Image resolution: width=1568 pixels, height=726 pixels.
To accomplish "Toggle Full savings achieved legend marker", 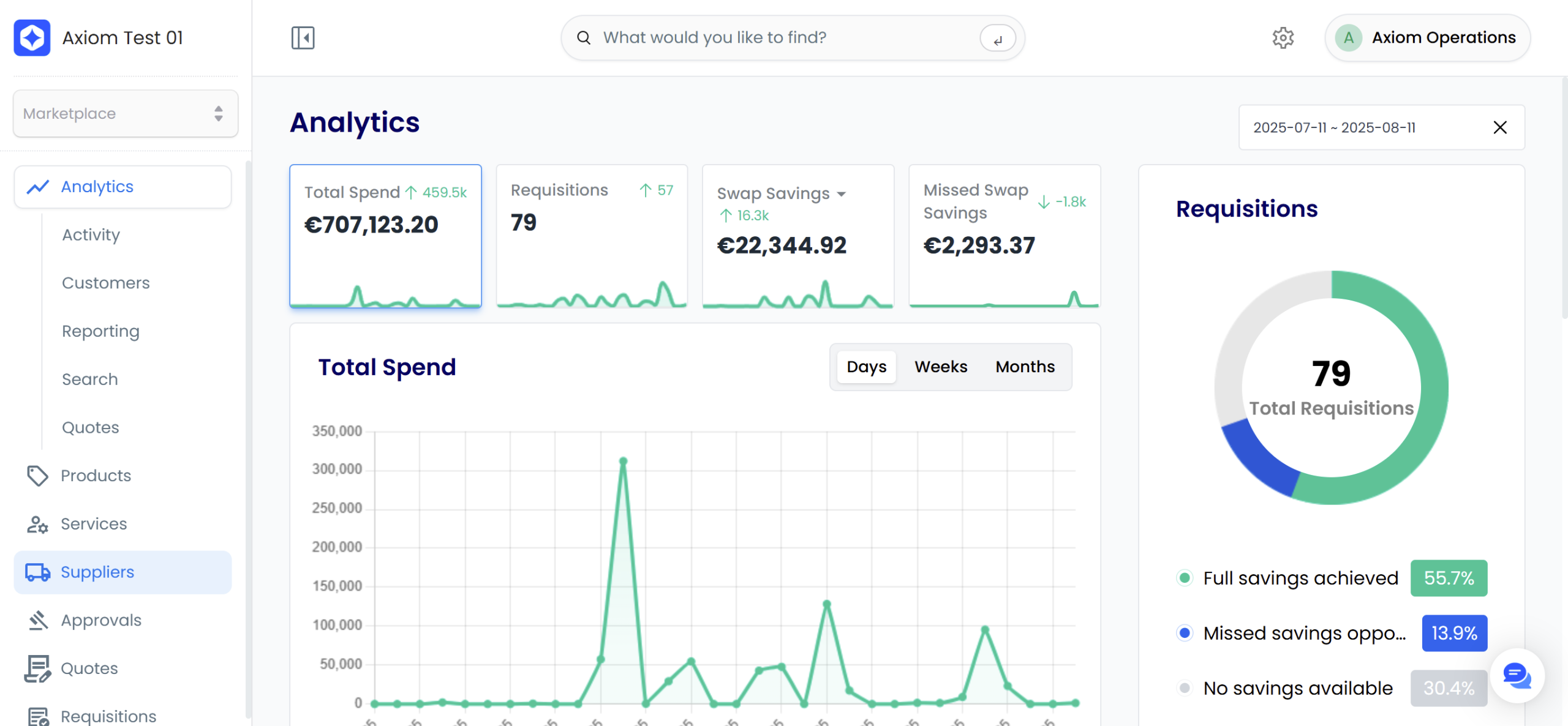I will [x=1185, y=578].
